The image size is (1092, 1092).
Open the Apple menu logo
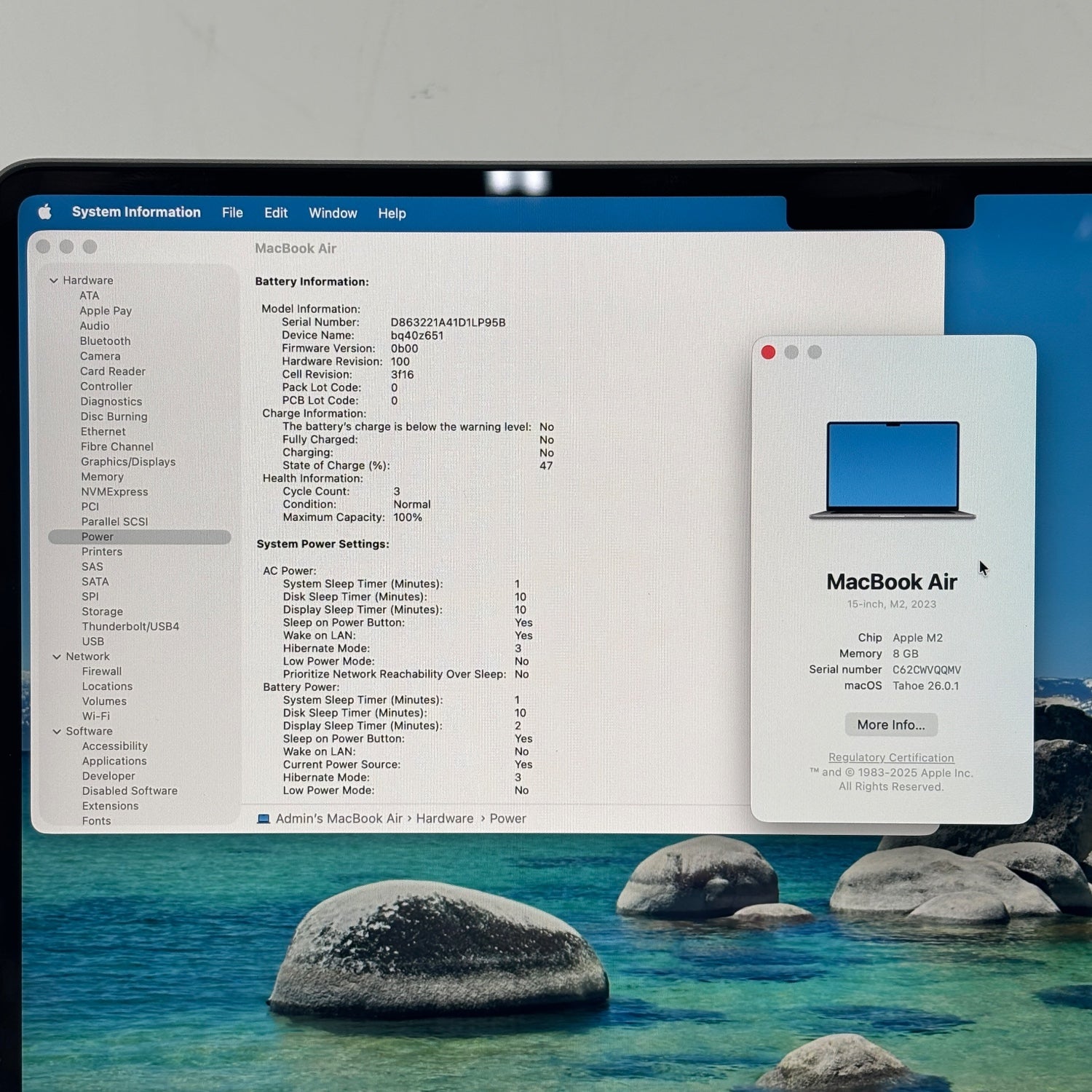coord(45,212)
